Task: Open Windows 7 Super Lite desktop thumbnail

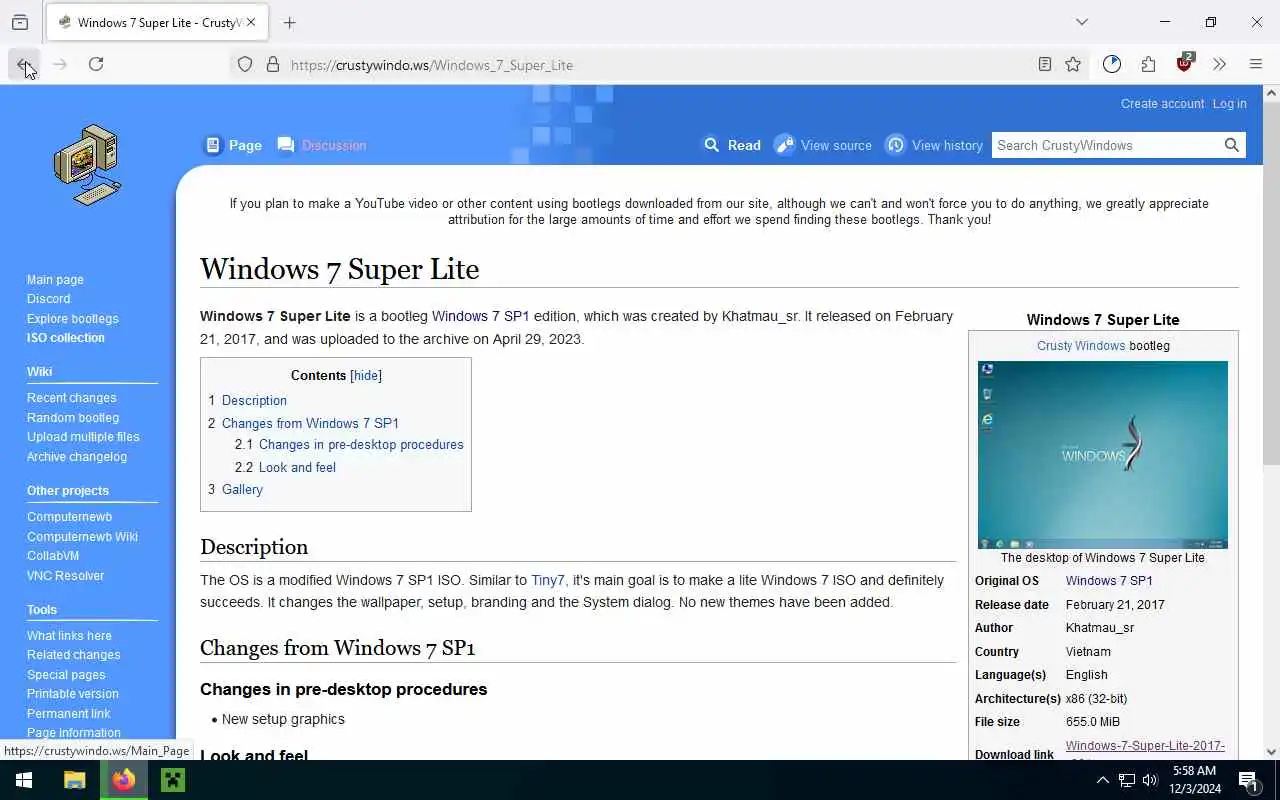Action: tap(1103, 455)
